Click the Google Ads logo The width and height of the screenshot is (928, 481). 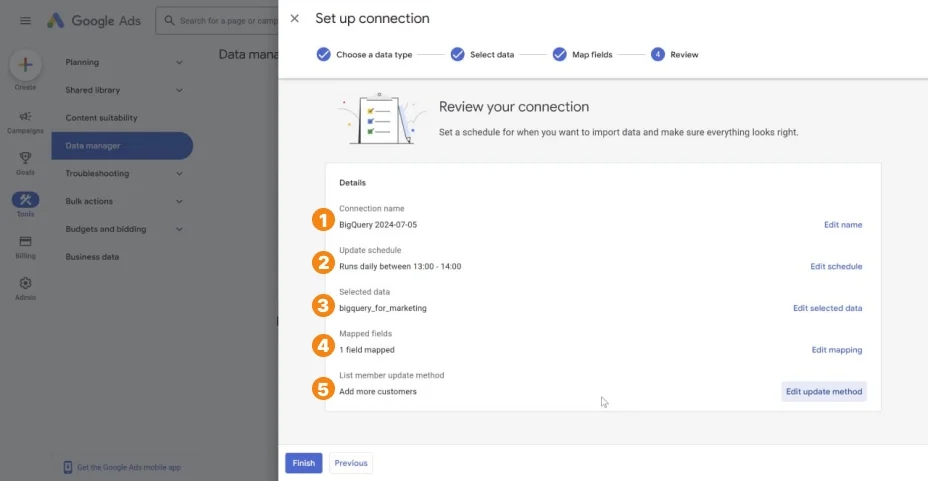(x=94, y=21)
